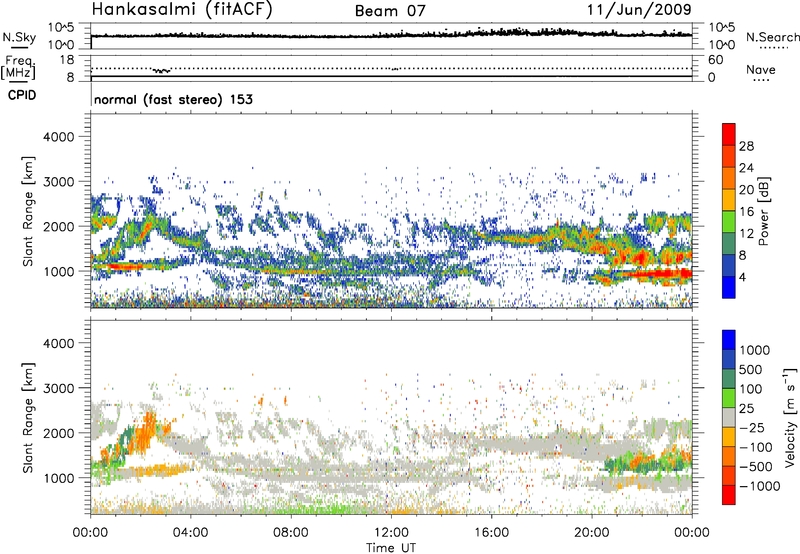Click the 'Freq. [MHz]' axis label
The height and width of the screenshot is (554, 800).
[x=18, y=68]
